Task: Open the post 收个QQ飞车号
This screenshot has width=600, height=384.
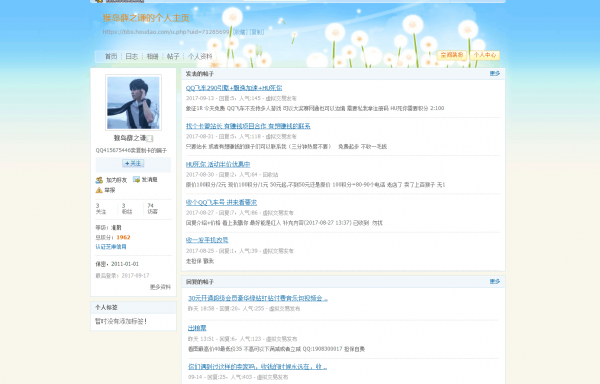Action: tap(221, 202)
